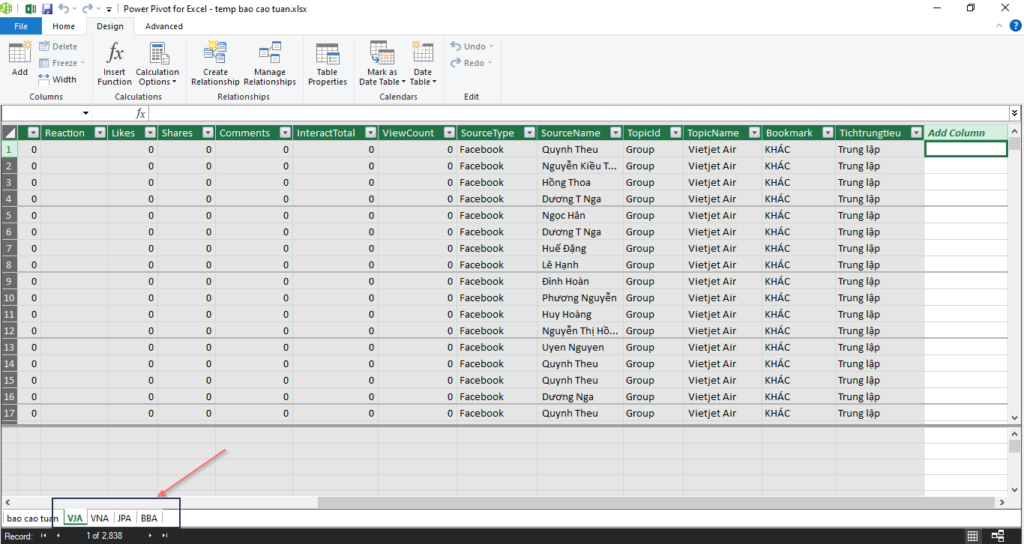Switch to the Advanced ribbon tab
Screen dimensions: 1024x544
(164, 26)
